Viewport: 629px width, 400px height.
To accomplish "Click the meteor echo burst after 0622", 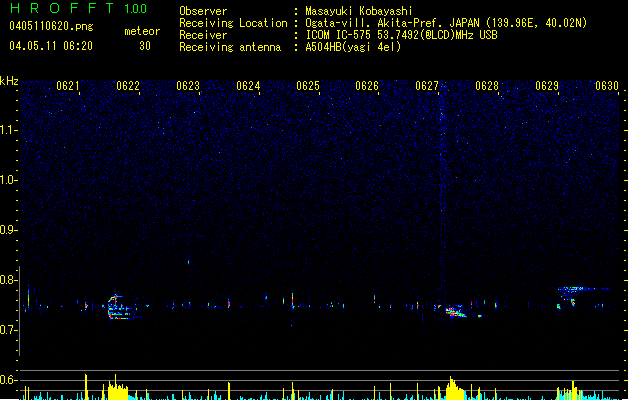I will [x=120, y=307].
